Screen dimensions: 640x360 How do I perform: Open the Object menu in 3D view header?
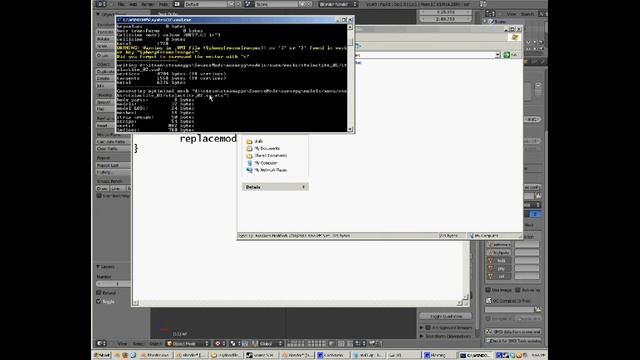[156, 344]
